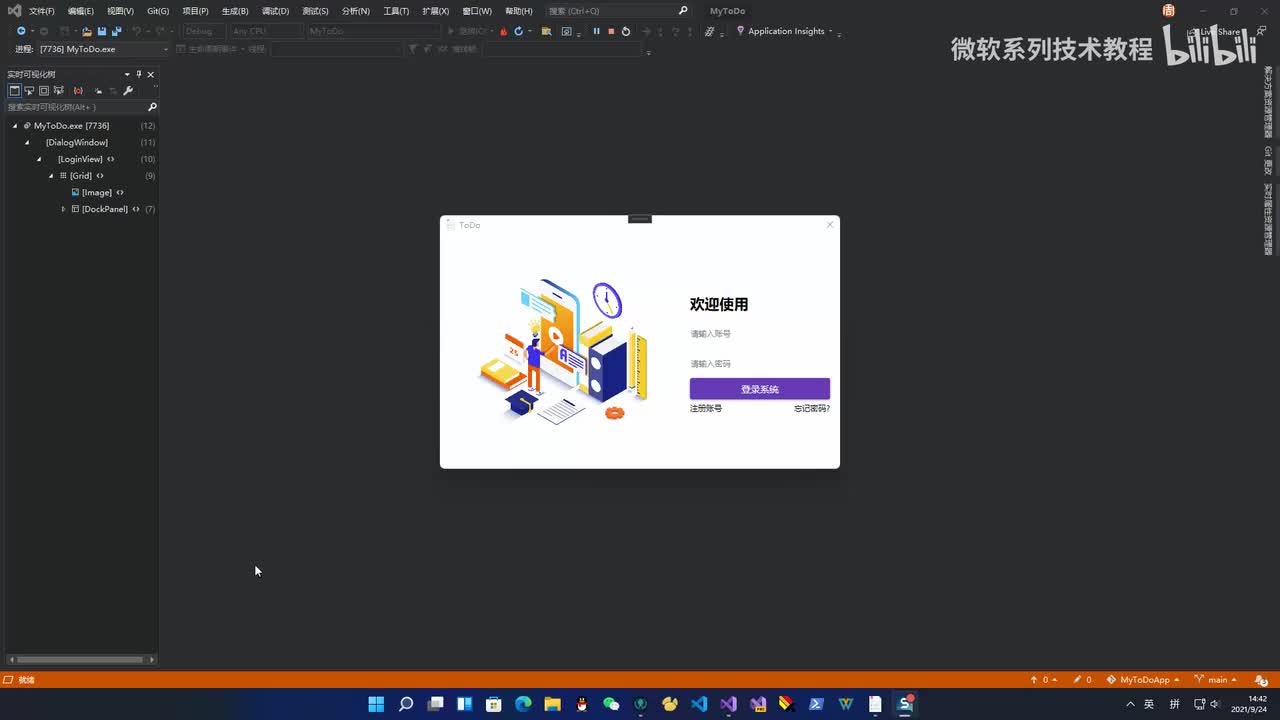Select the [Image] tree item
Viewport: 1280px width, 720px height.
coord(97,192)
